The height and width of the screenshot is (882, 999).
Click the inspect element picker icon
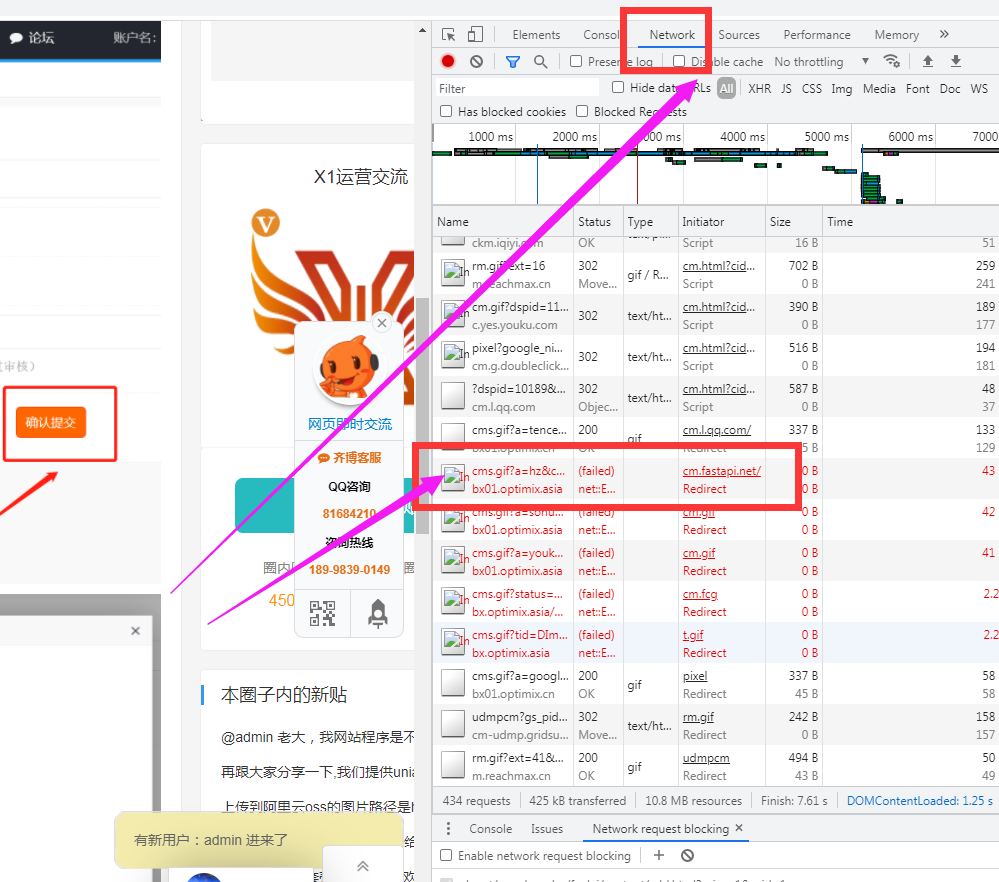449,35
